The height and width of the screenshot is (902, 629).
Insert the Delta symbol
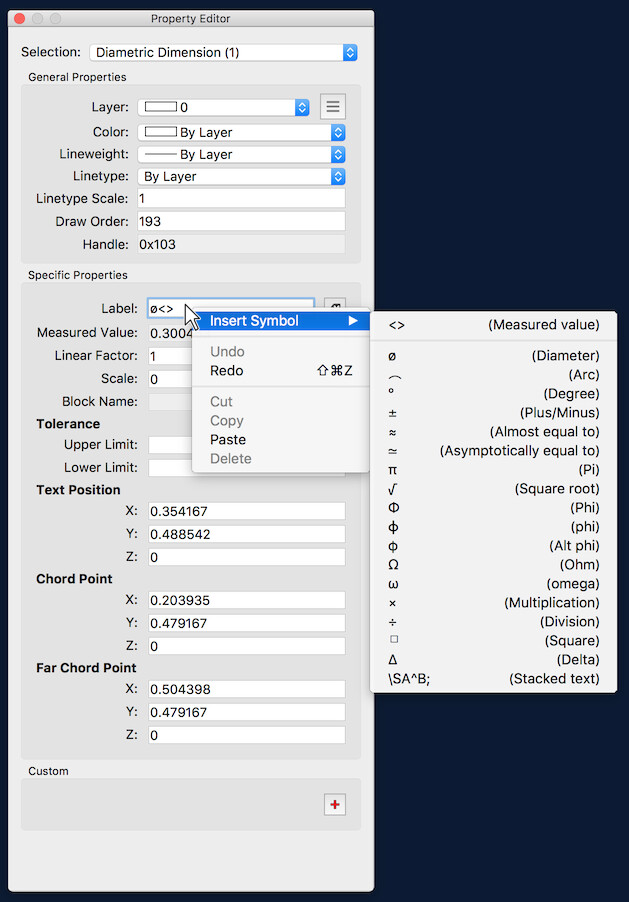click(494, 660)
